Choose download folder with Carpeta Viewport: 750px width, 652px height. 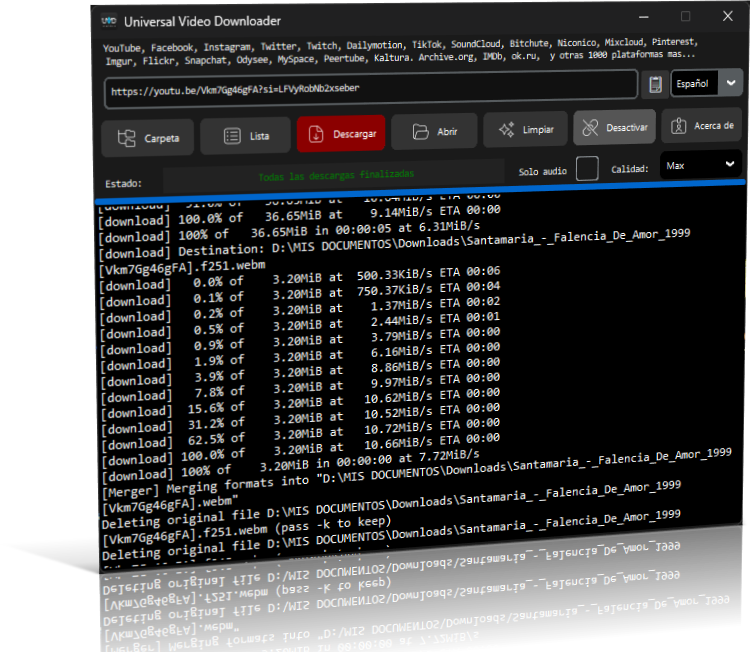pos(148,138)
